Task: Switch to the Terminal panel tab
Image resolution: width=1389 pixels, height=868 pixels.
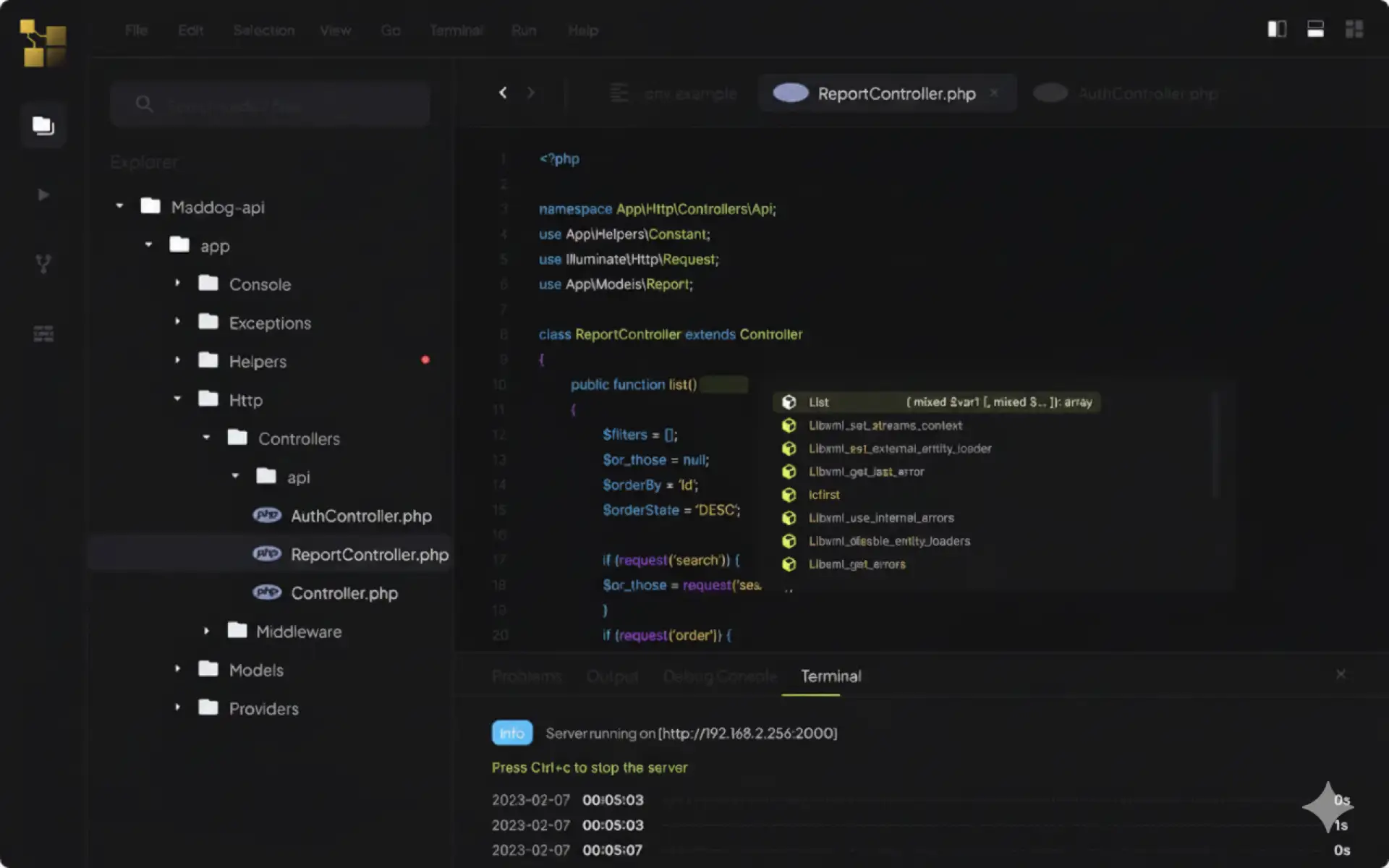Action: 831,676
